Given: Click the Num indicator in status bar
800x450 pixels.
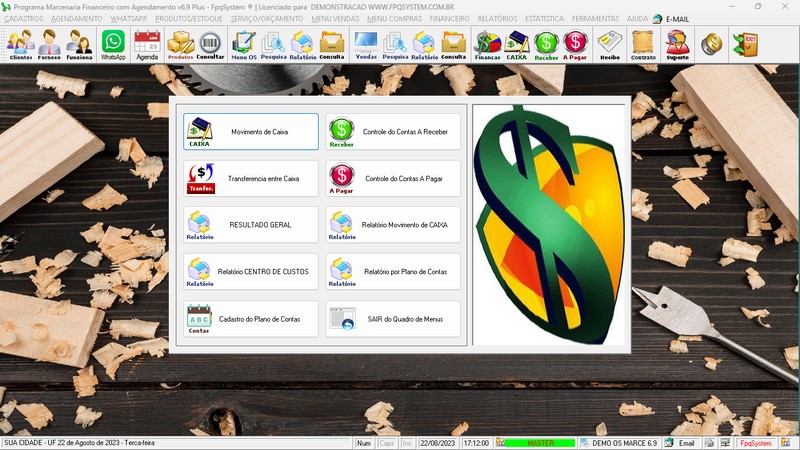Looking at the screenshot, I should tap(364, 443).
